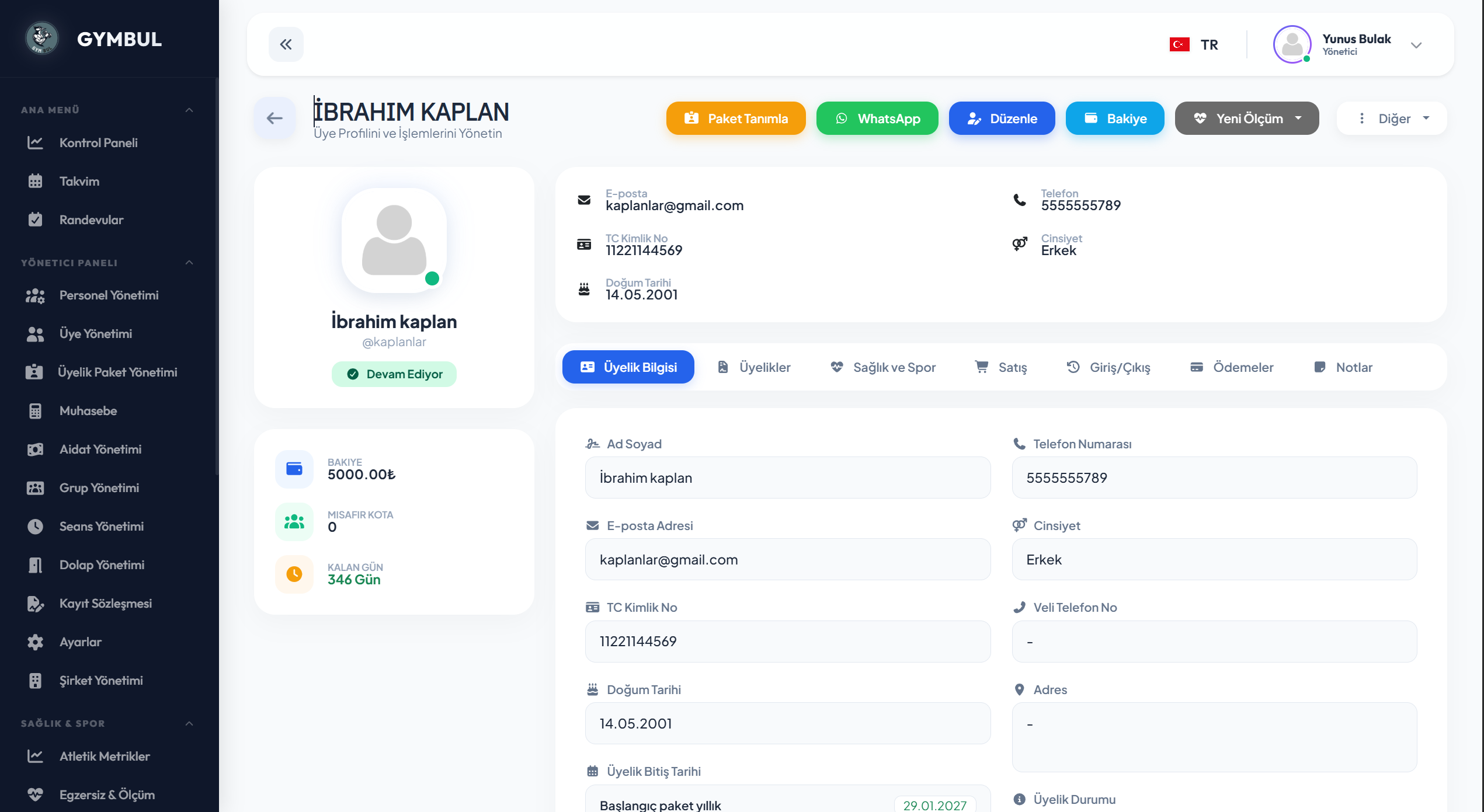Click the wallet icon beside Bakiye amount

(x=294, y=469)
